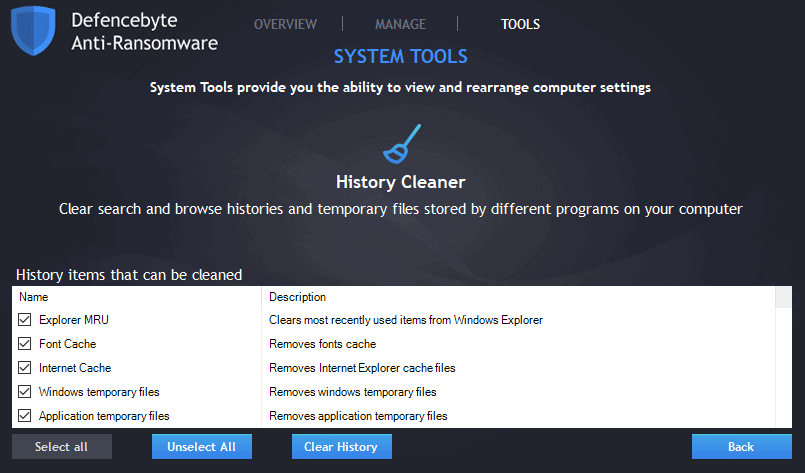Viewport: 805px width, 473px height.
Task: Click the Select all button
Action: [62, 446]
